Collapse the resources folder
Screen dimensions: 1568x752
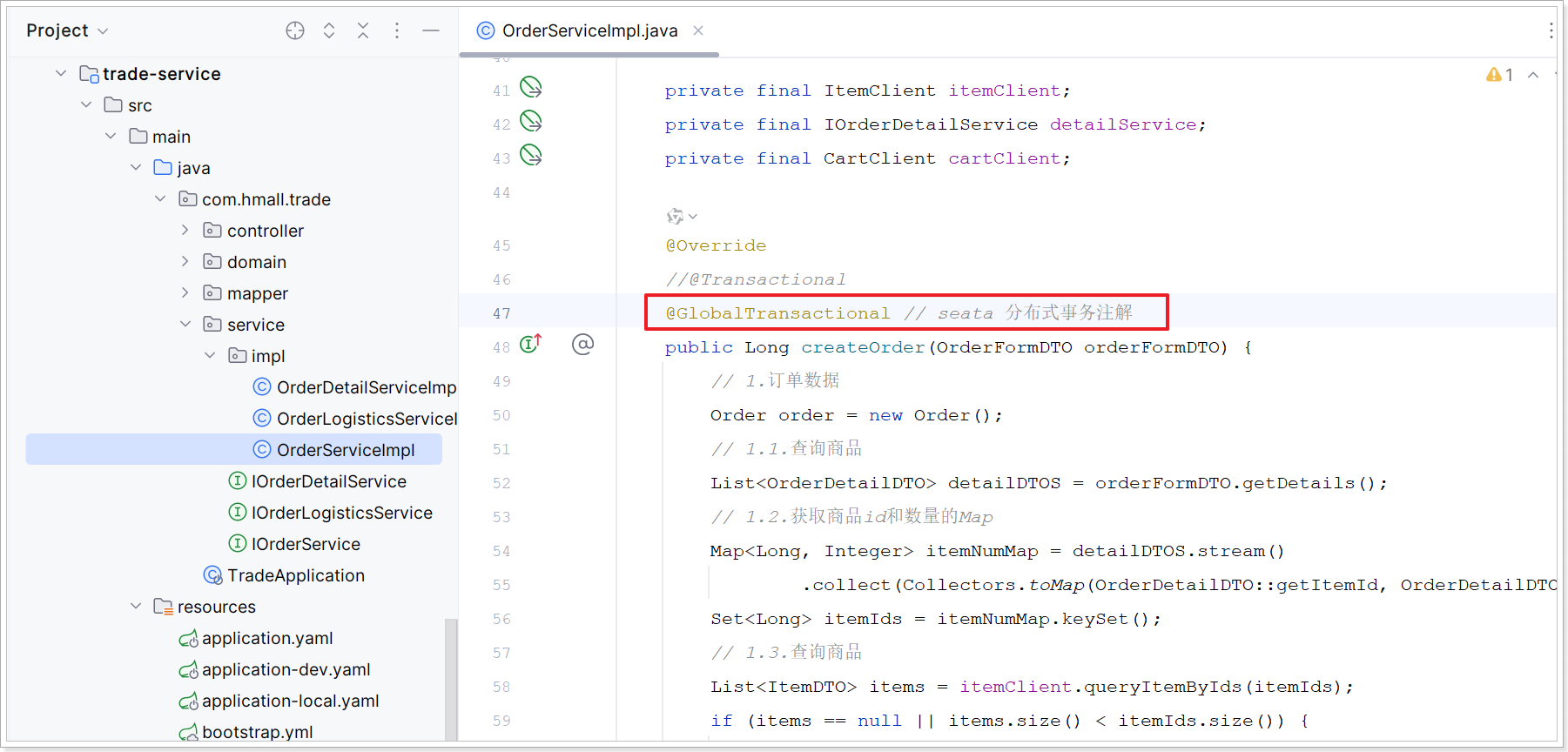tap(136, 607)
